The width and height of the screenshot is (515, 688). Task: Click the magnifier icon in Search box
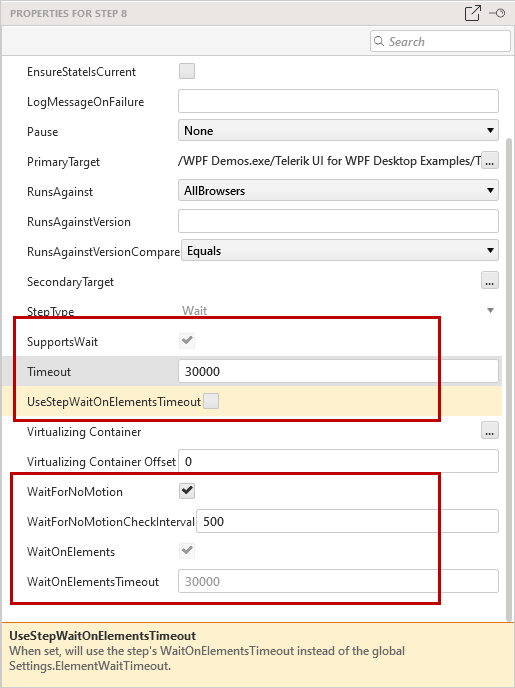(x=379, y=42)
